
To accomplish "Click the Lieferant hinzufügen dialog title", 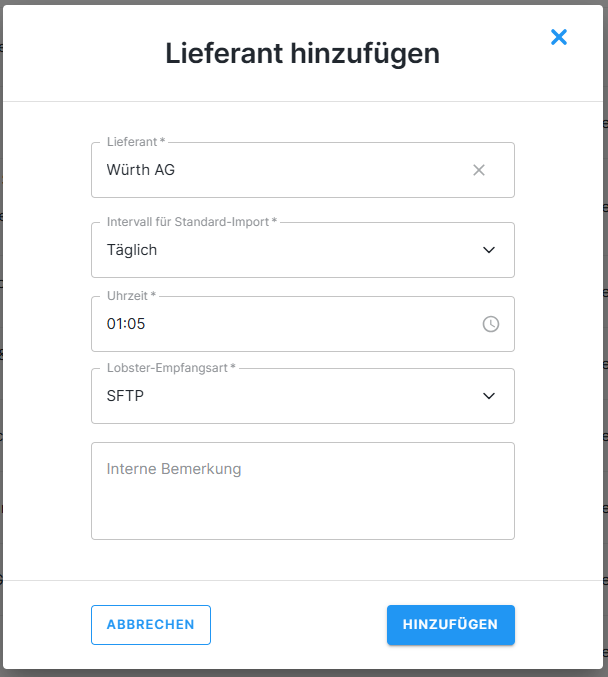I will coord(302,53).
